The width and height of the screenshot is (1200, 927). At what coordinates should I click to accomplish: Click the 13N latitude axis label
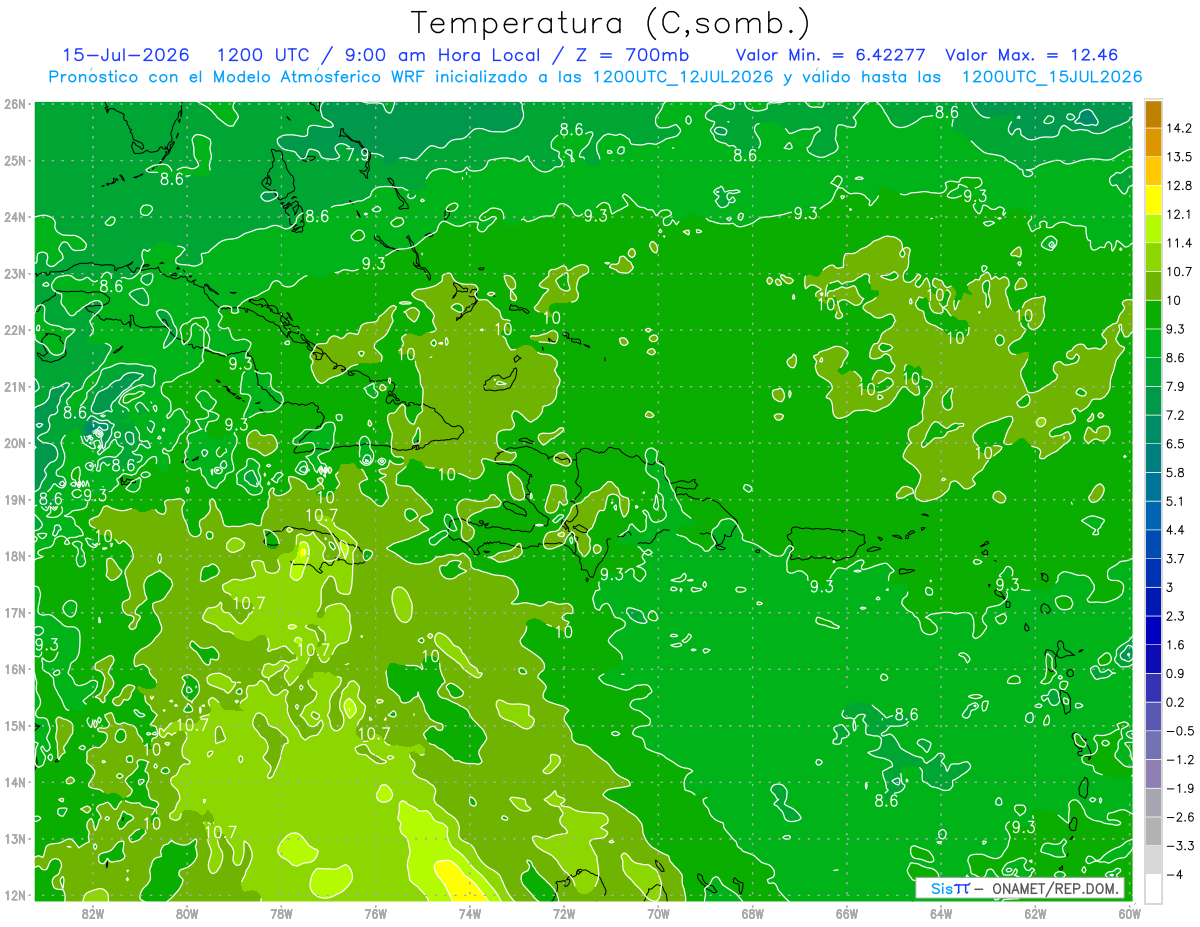pyautogui.click(x=15, y=838)
